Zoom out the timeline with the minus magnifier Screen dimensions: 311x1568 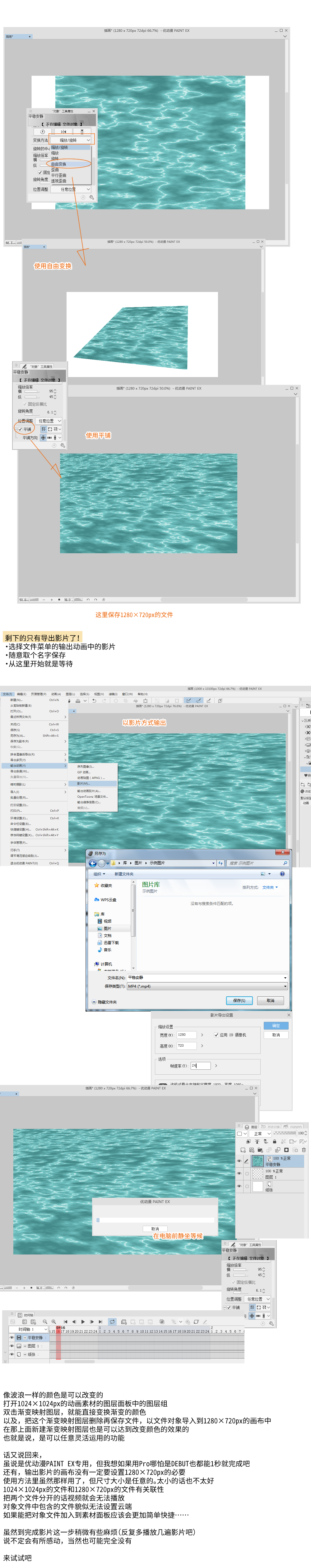pyautogui.click(x=44, y=1321)
